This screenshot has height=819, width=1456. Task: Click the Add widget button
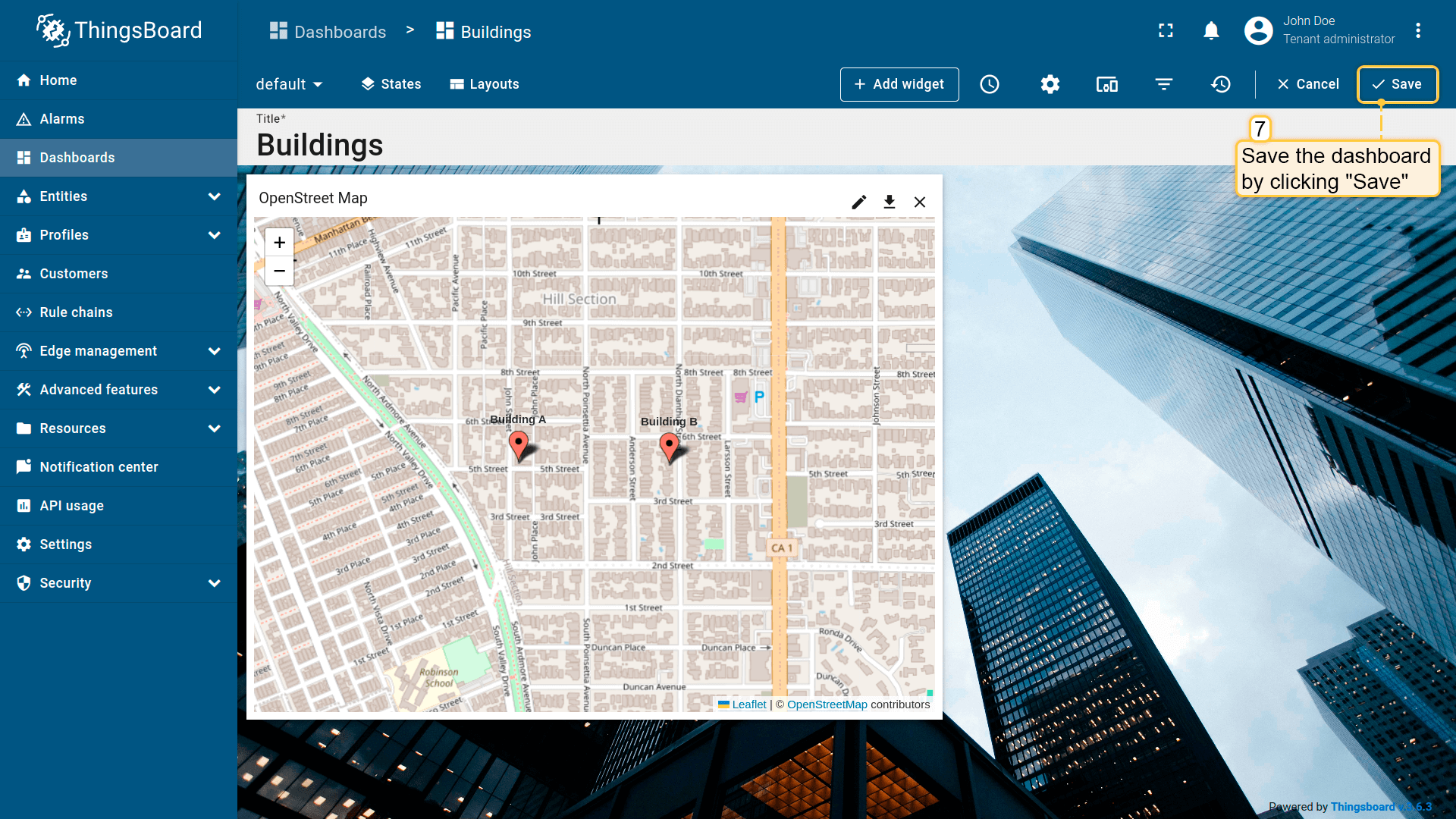pos(899,84)
